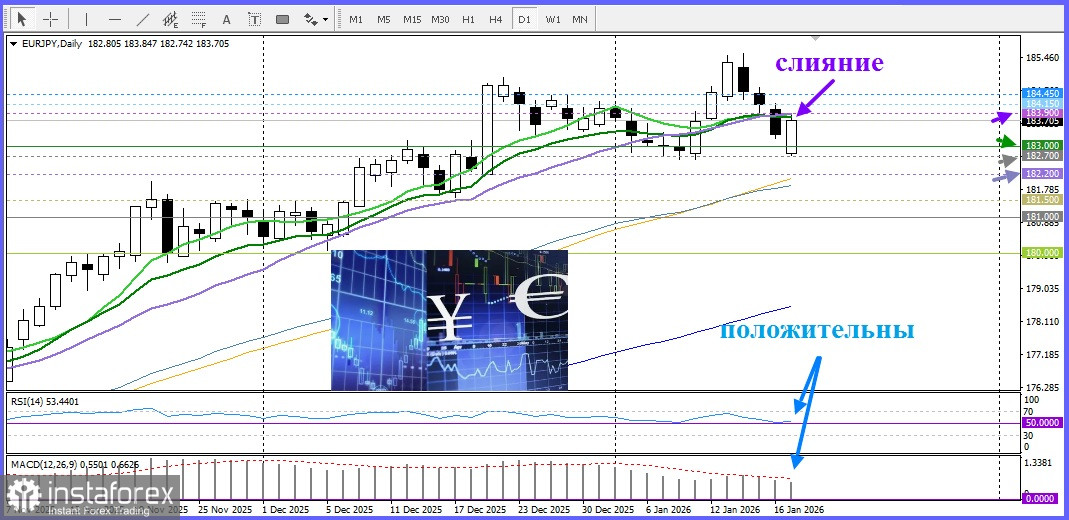Click the 184.450 price level label
The height and width of the screenshot is (520, 1069).
pyautogui.click(x=1042, y=93)
